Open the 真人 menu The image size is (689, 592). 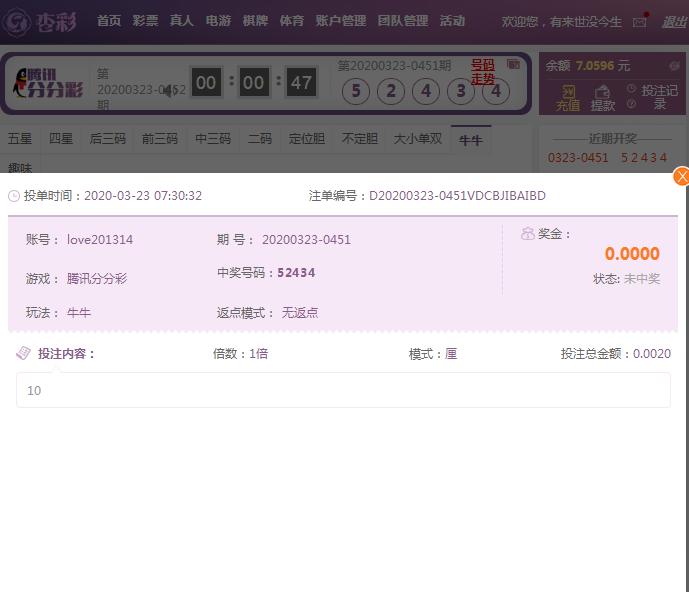[x=181, y=21]
